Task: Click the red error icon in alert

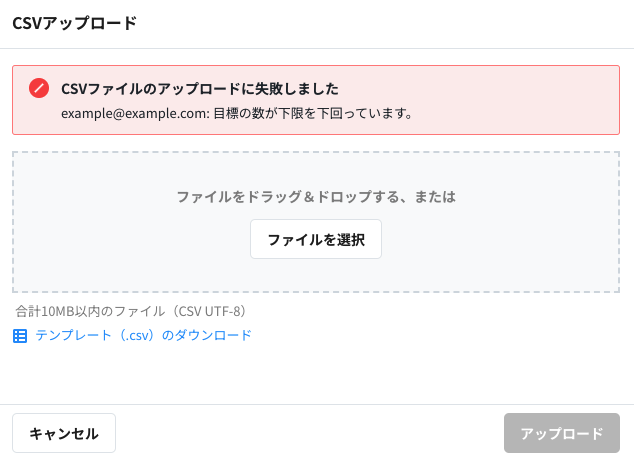Action: (x=39, y=88)
